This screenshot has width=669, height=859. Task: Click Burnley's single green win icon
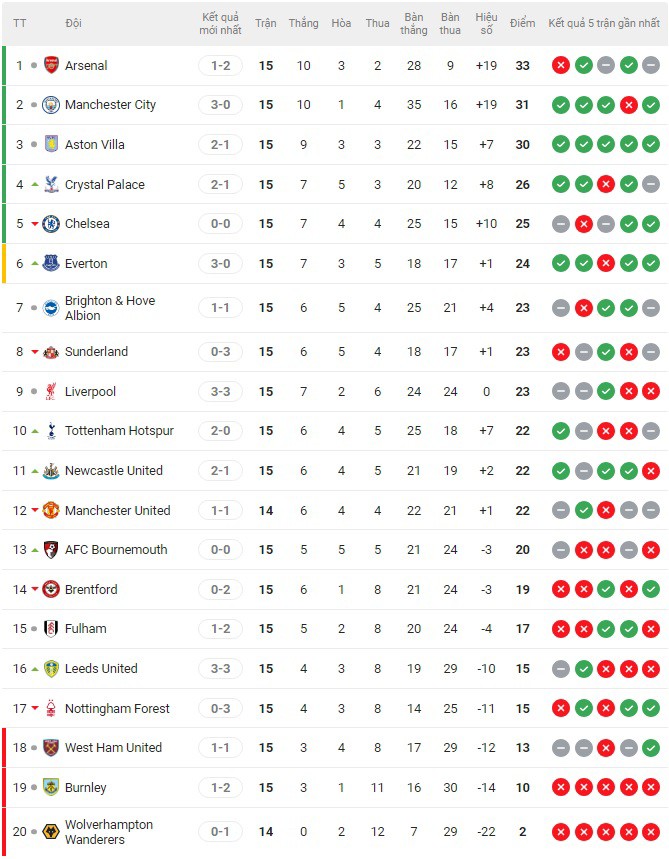tap(584, 788)
